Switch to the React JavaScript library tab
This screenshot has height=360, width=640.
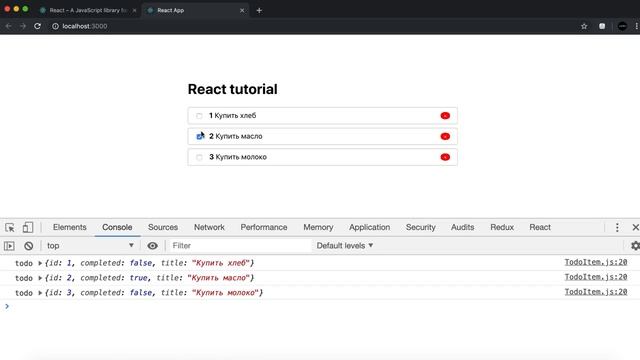(88, 10)
